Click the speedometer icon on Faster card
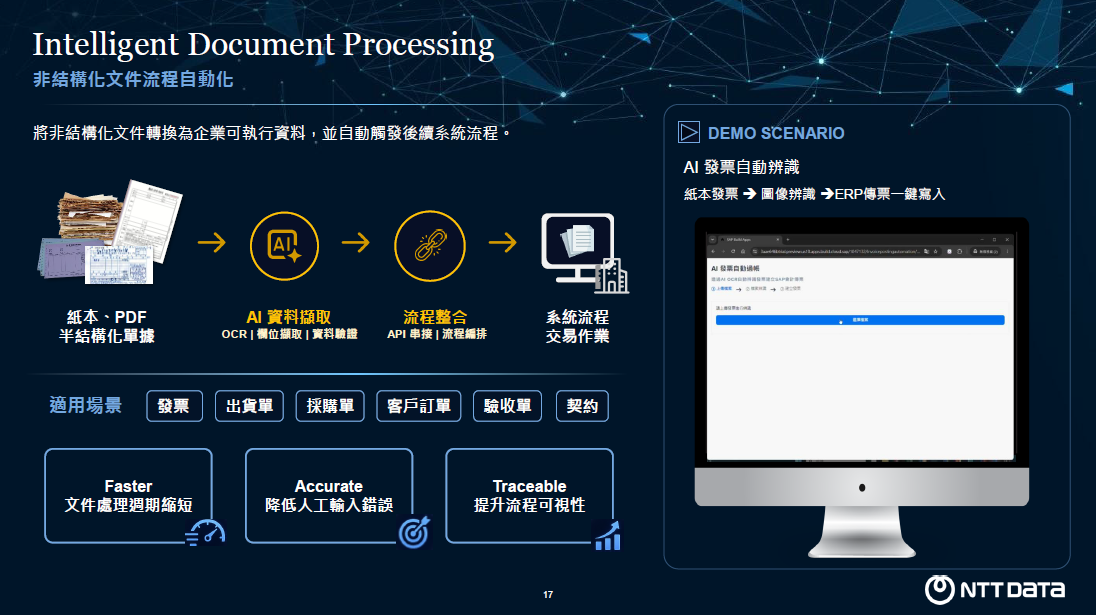 click(x=206, y=533)
